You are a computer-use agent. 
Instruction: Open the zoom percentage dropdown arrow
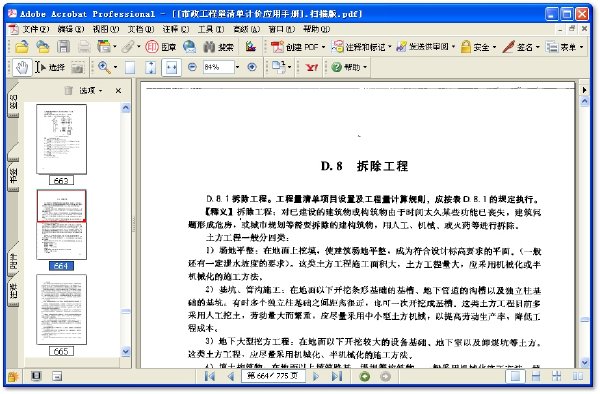[x=238, y=67]
